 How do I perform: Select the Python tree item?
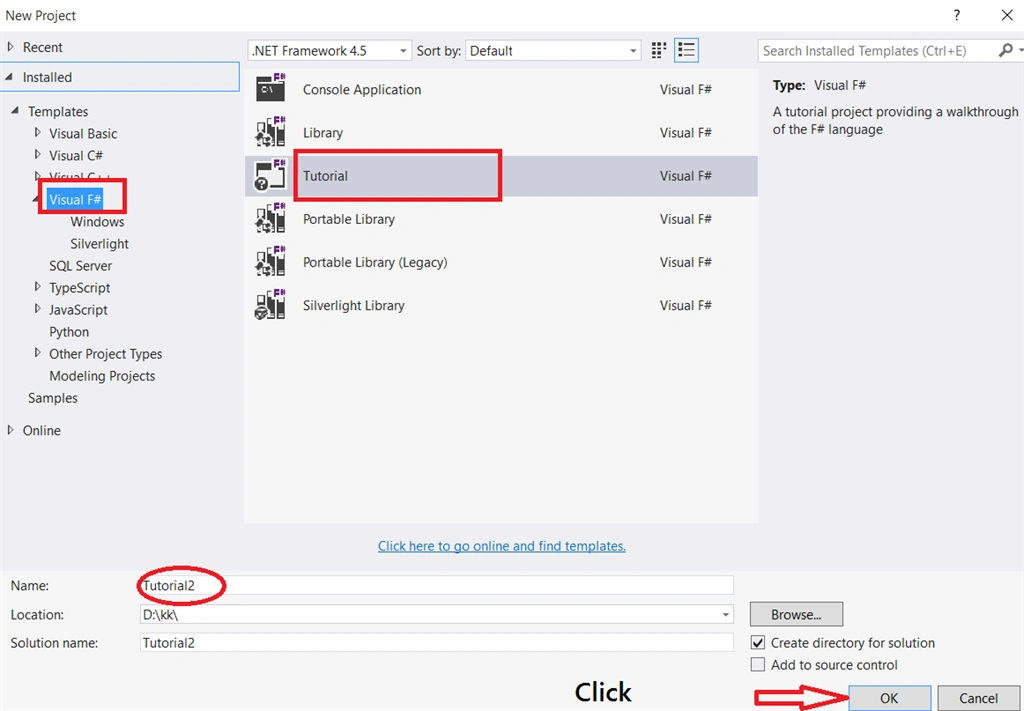pyautogui.click(x=69, y=332)
